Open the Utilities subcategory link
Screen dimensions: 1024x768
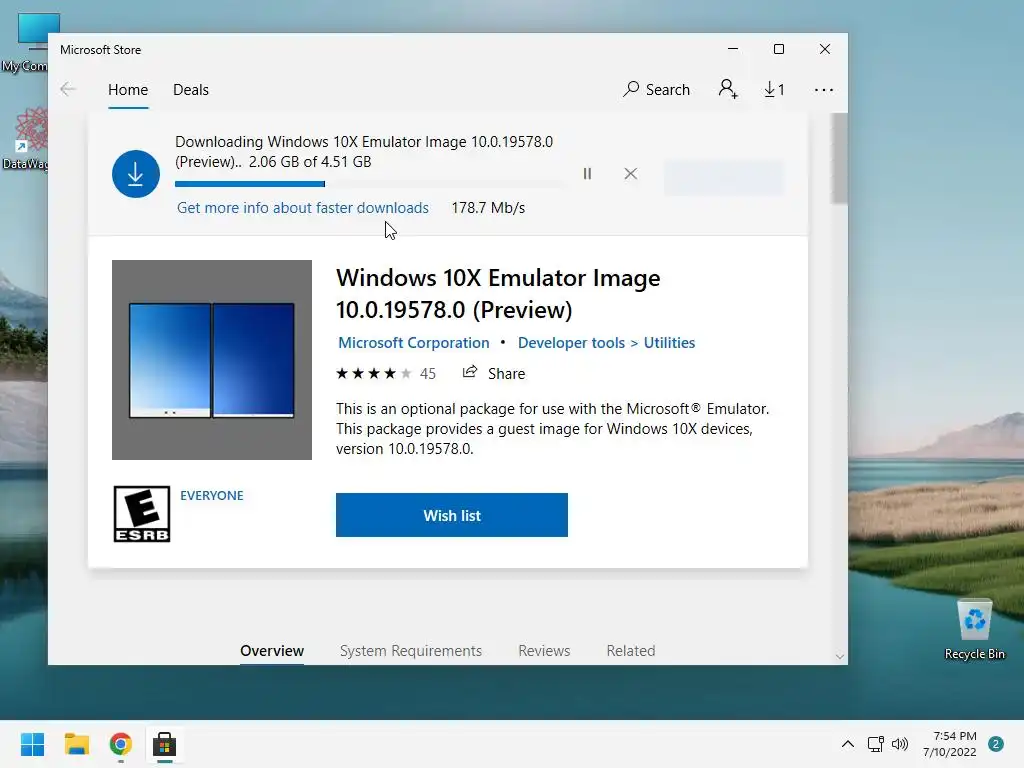click(x=669, y=343)
